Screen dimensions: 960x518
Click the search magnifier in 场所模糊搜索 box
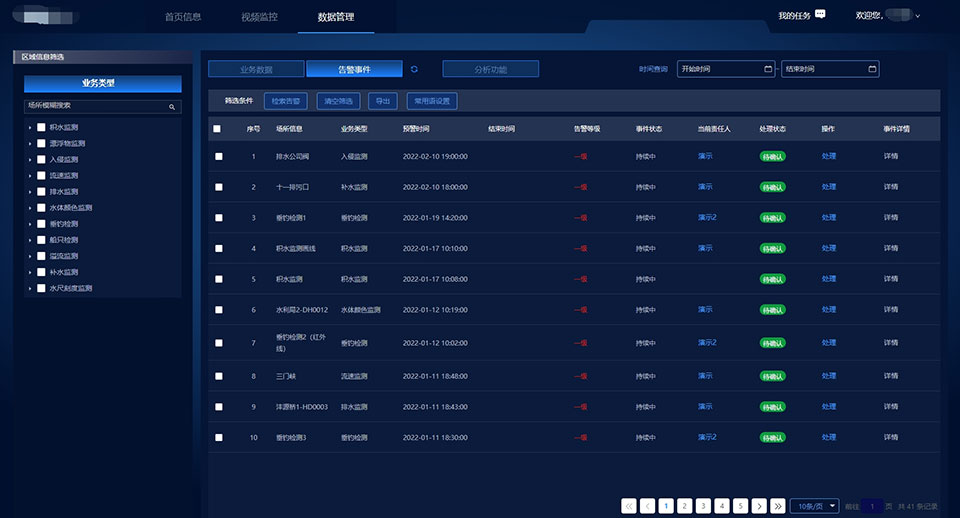[x=172, y=106]
